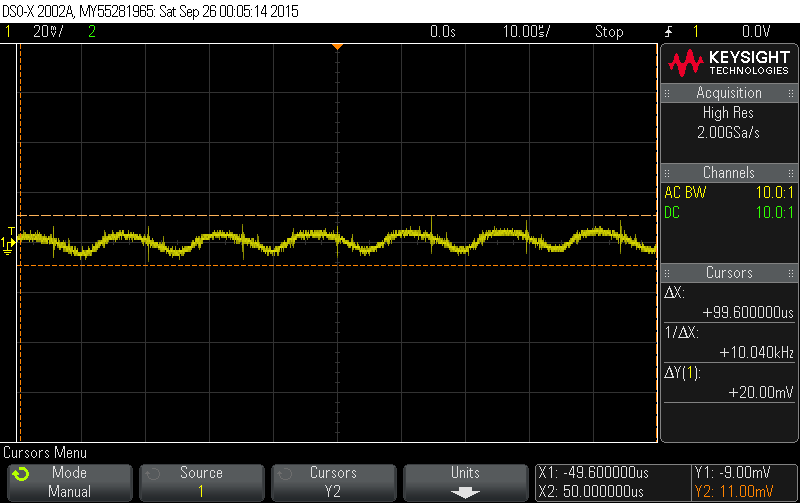
Task: Click the orange trigger position marker at top
Action: [337, 47]
